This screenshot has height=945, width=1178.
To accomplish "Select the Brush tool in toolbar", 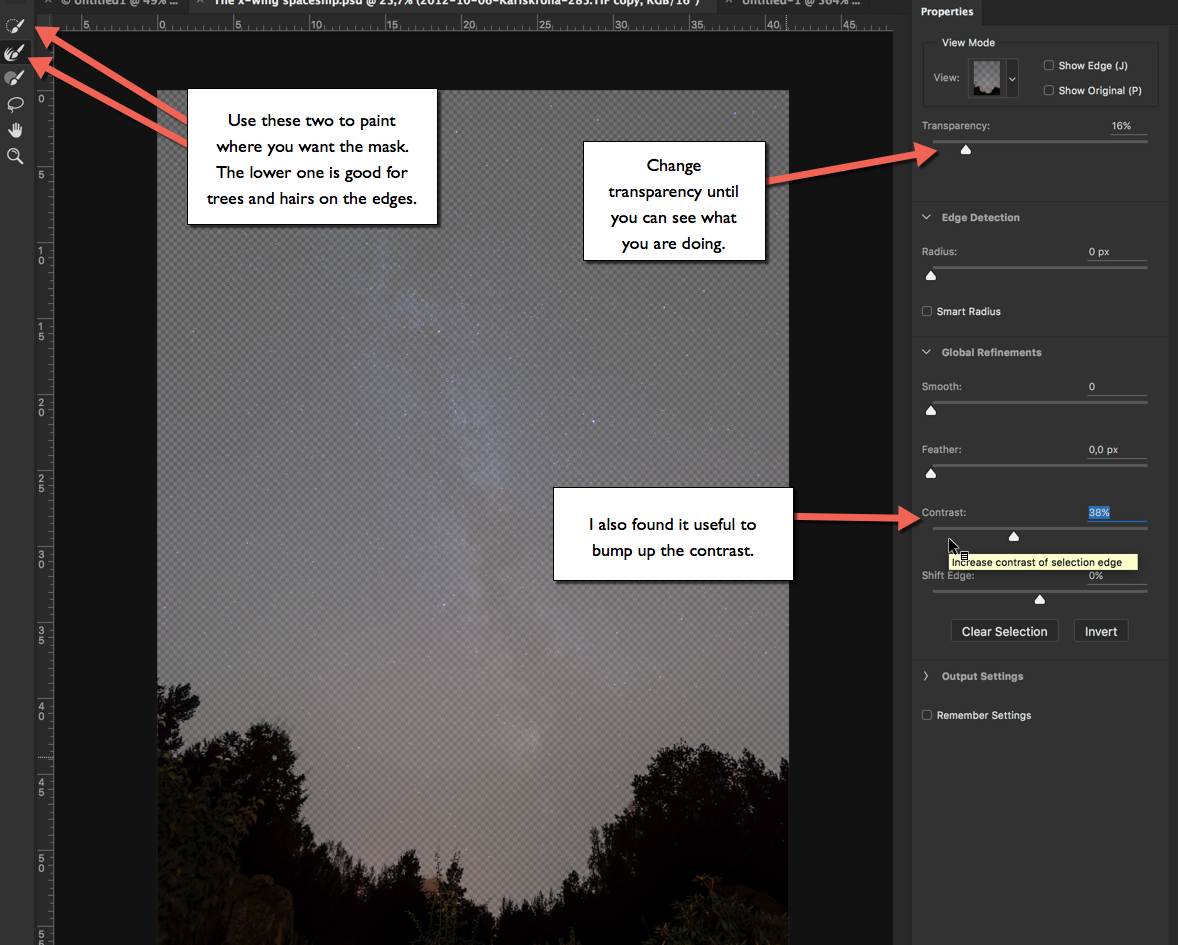I will click(x=15, y=77).
